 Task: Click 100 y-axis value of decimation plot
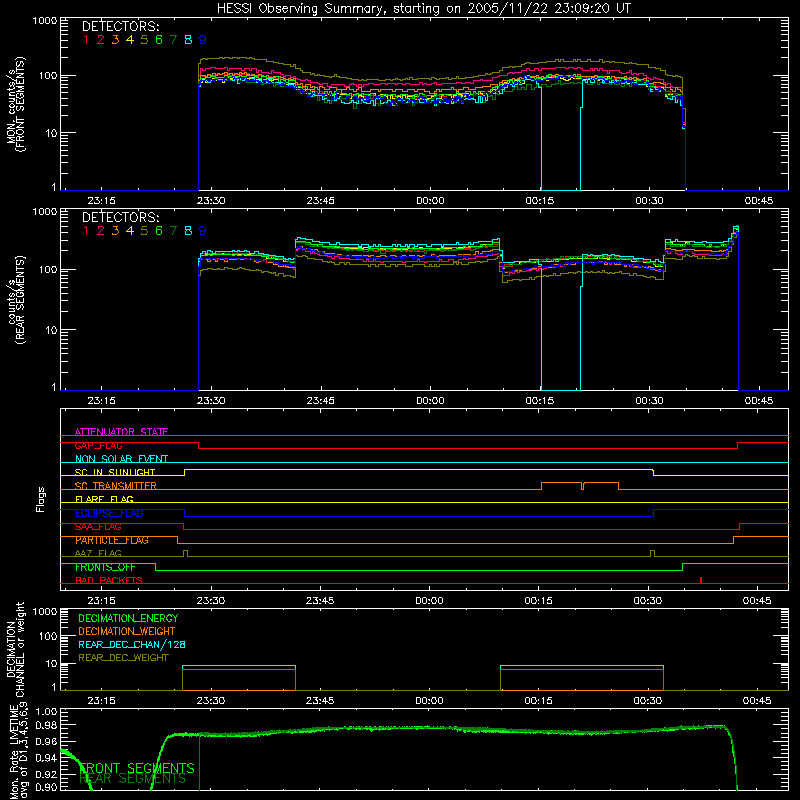point(47,636)
